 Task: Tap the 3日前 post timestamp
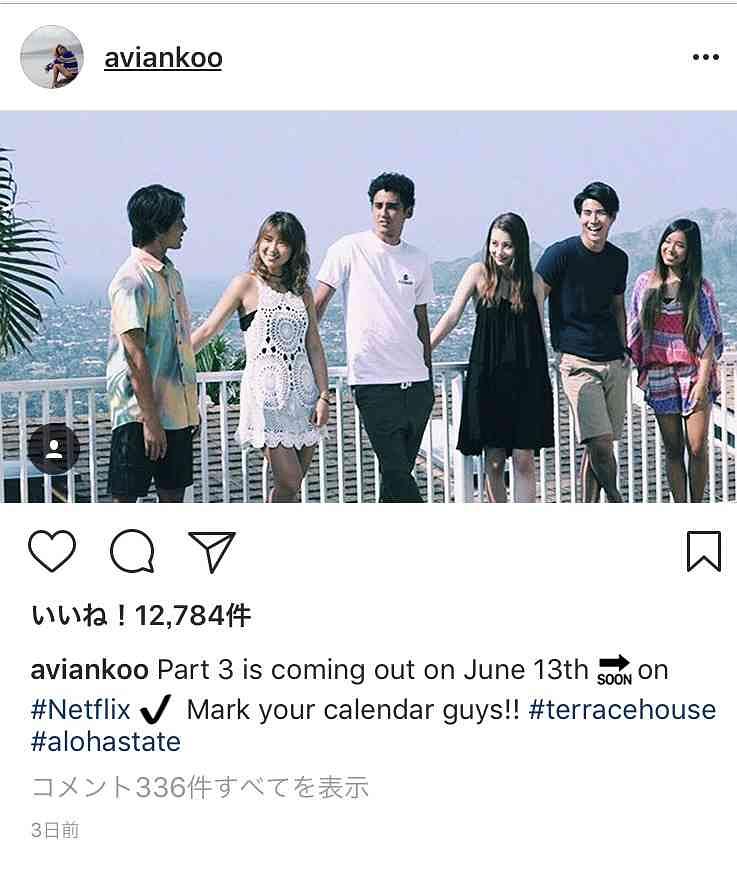pos(55,830)
